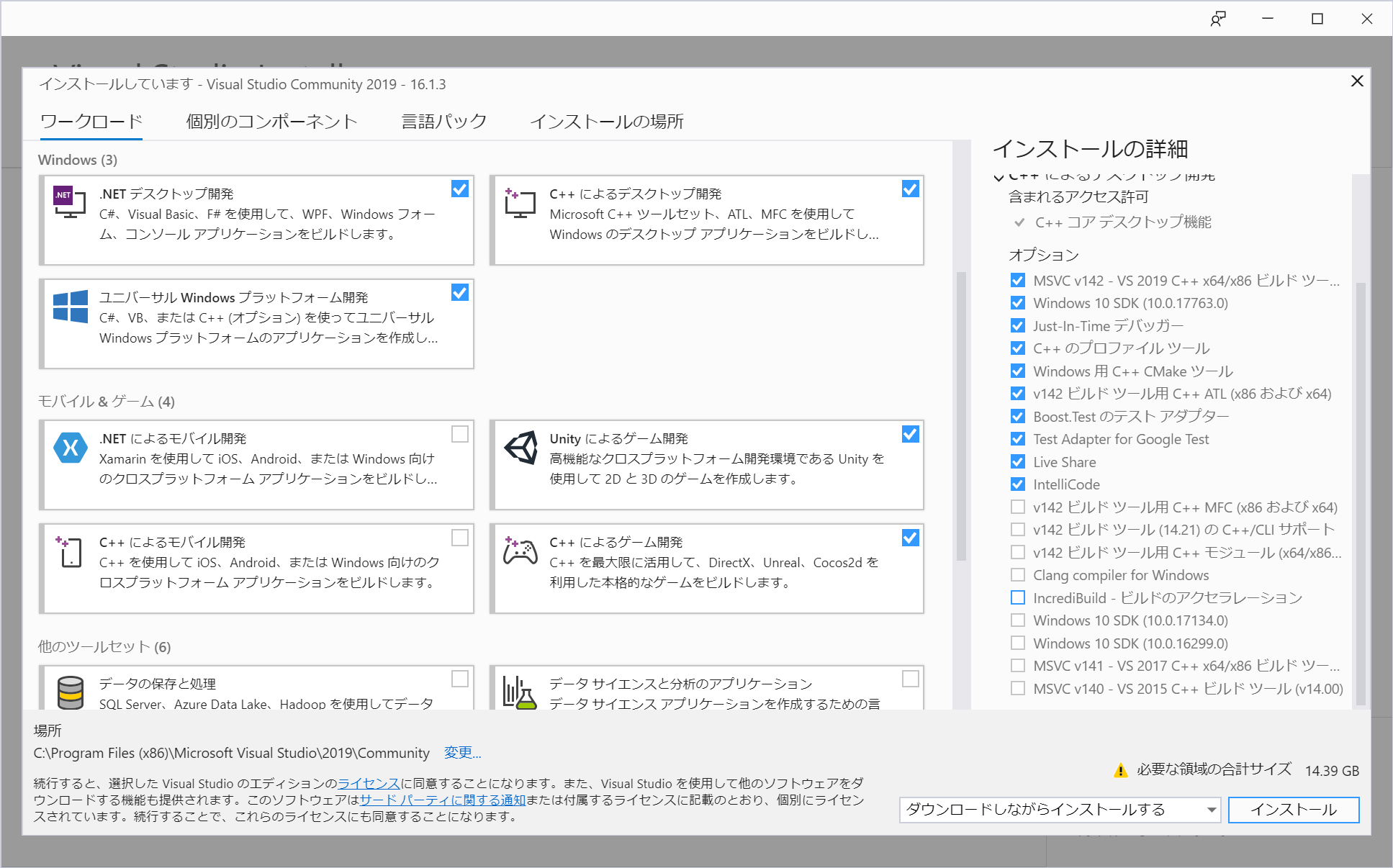
Task: Click the workloads list vertical scrollbar
Action: [x=961, y=415]
